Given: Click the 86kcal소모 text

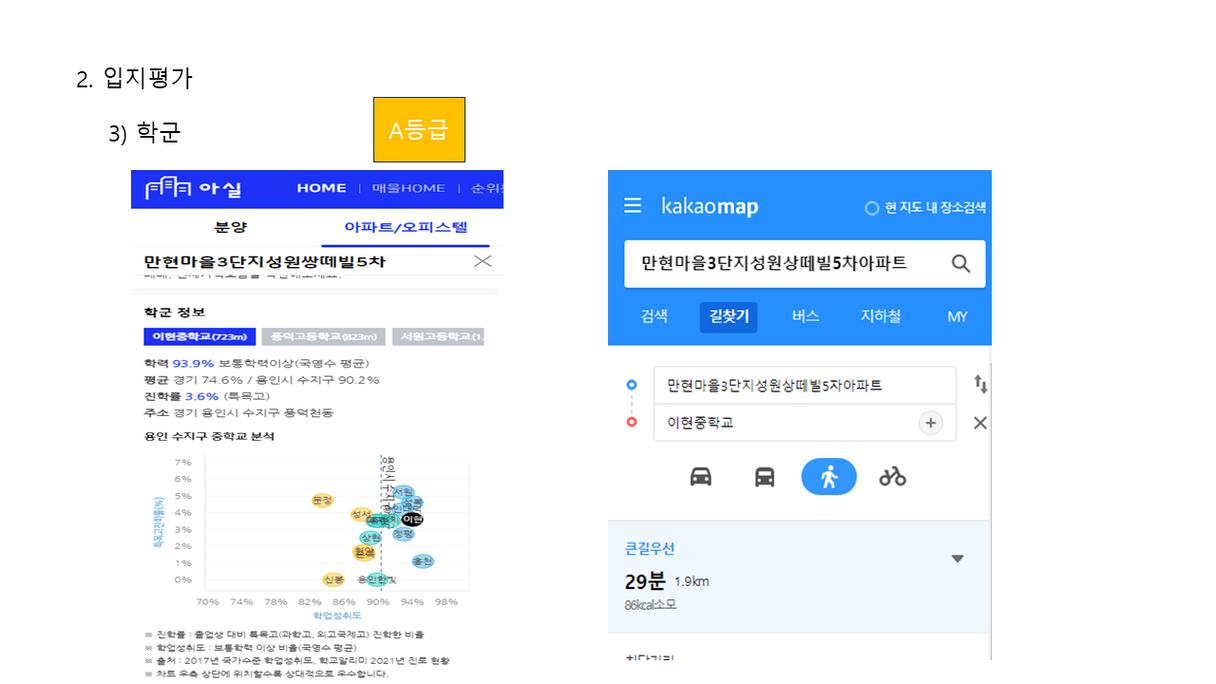Looking at the screenshot, I should click(x=651, y=605).
